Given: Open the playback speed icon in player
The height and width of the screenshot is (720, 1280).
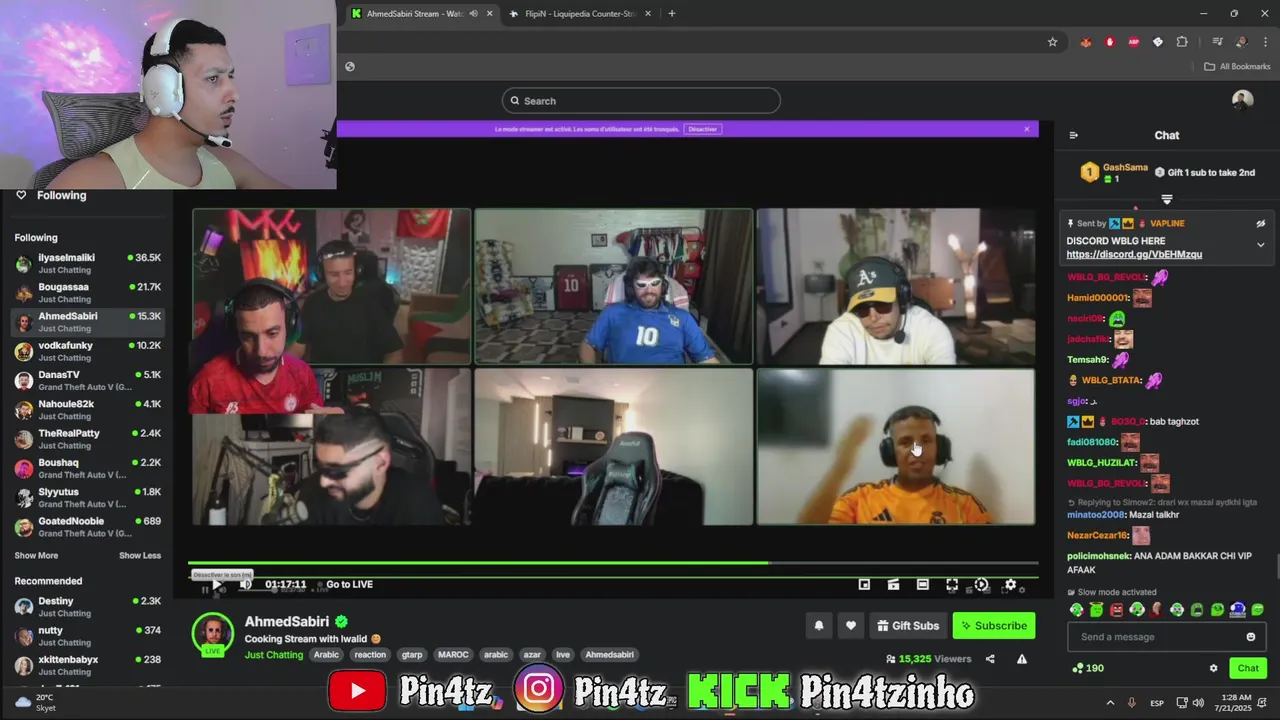Looking at the screenshot, I should 981,585.
